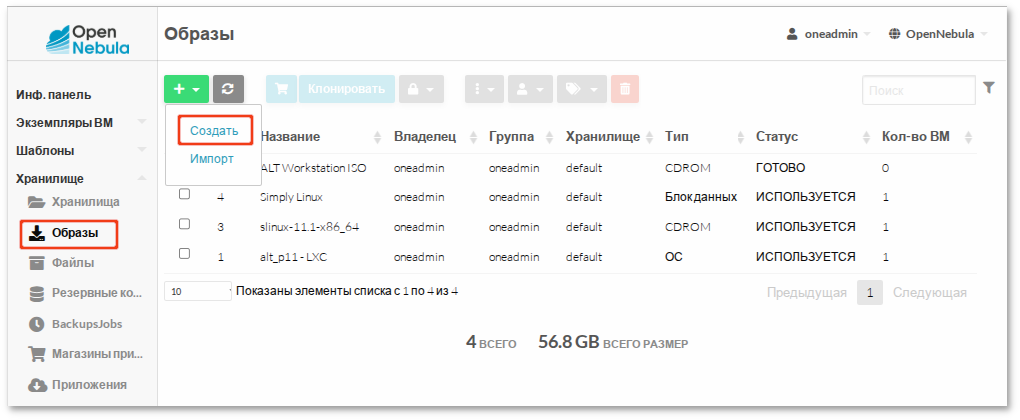Focus the Поиск search field

pos(919,90)
